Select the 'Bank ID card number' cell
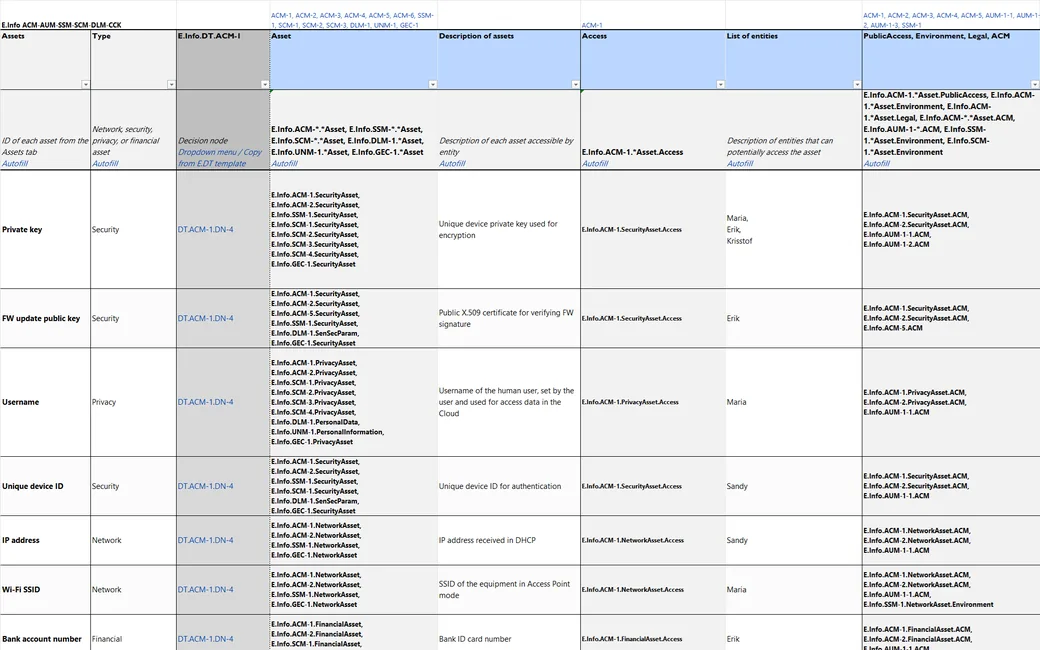This screenshot has height=650, width=1040. pos(509,633)
